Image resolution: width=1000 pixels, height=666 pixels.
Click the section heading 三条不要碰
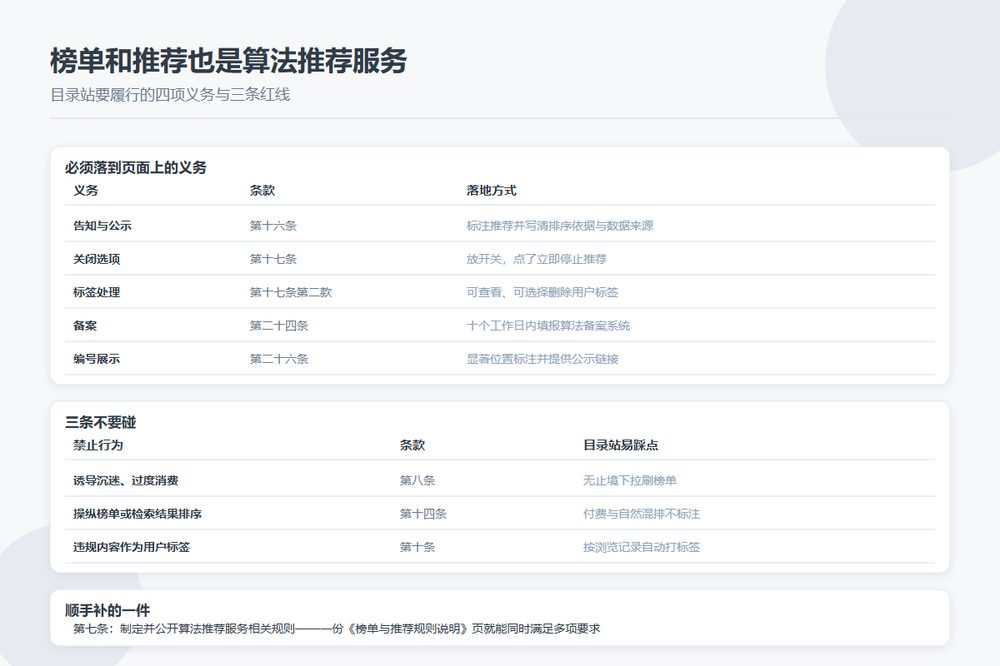click(x=101, y=422)
